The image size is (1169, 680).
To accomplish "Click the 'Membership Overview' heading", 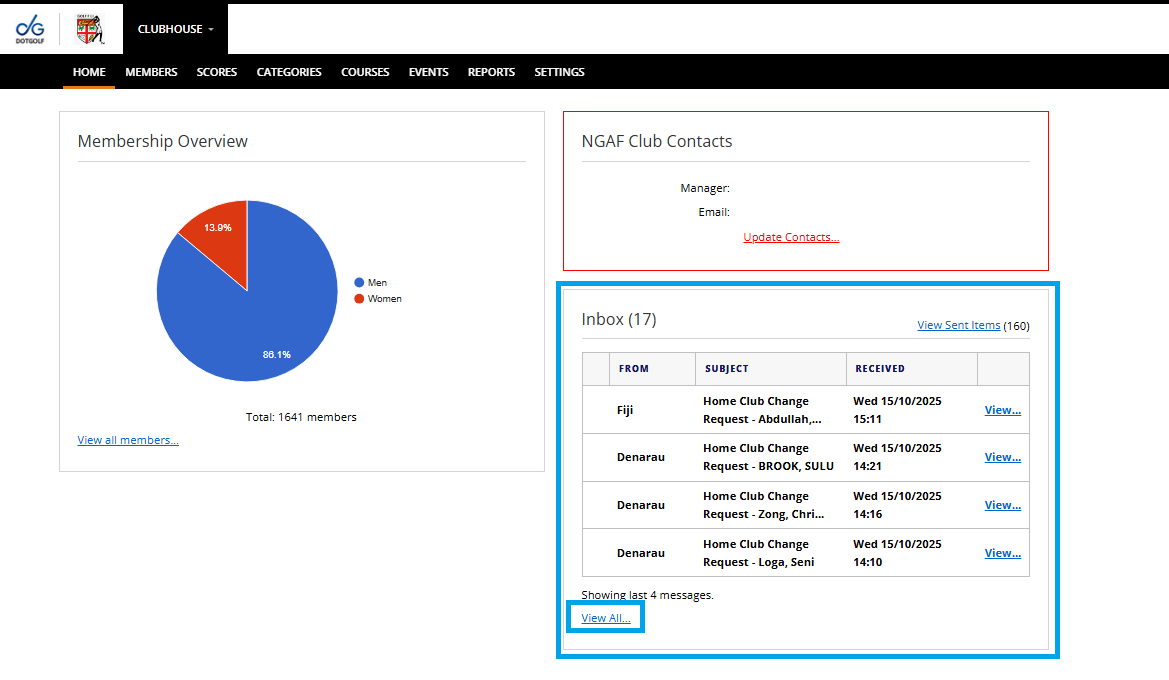I will click(x=163, y=141).
